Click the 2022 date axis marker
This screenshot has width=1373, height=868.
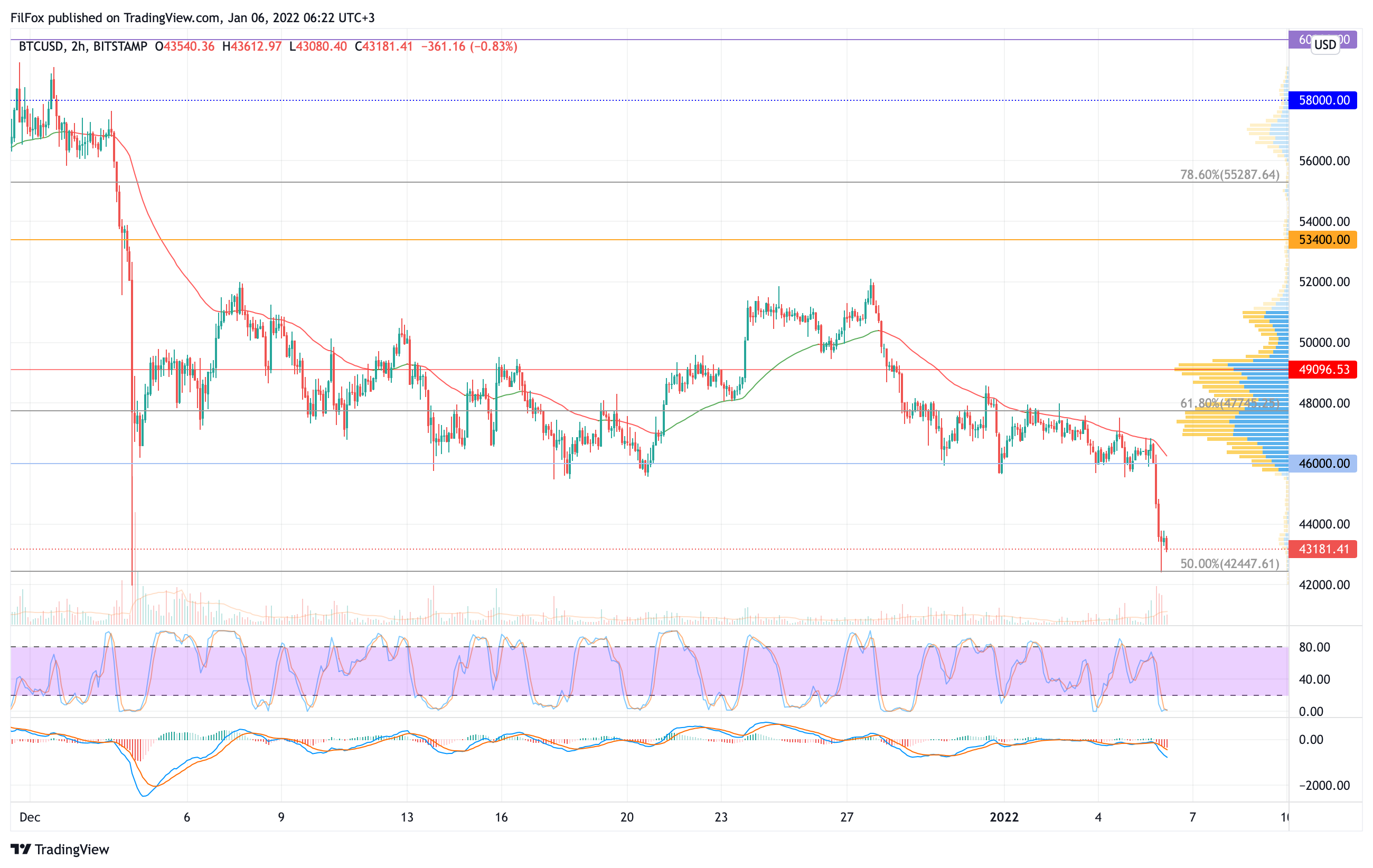(1003, 817)
